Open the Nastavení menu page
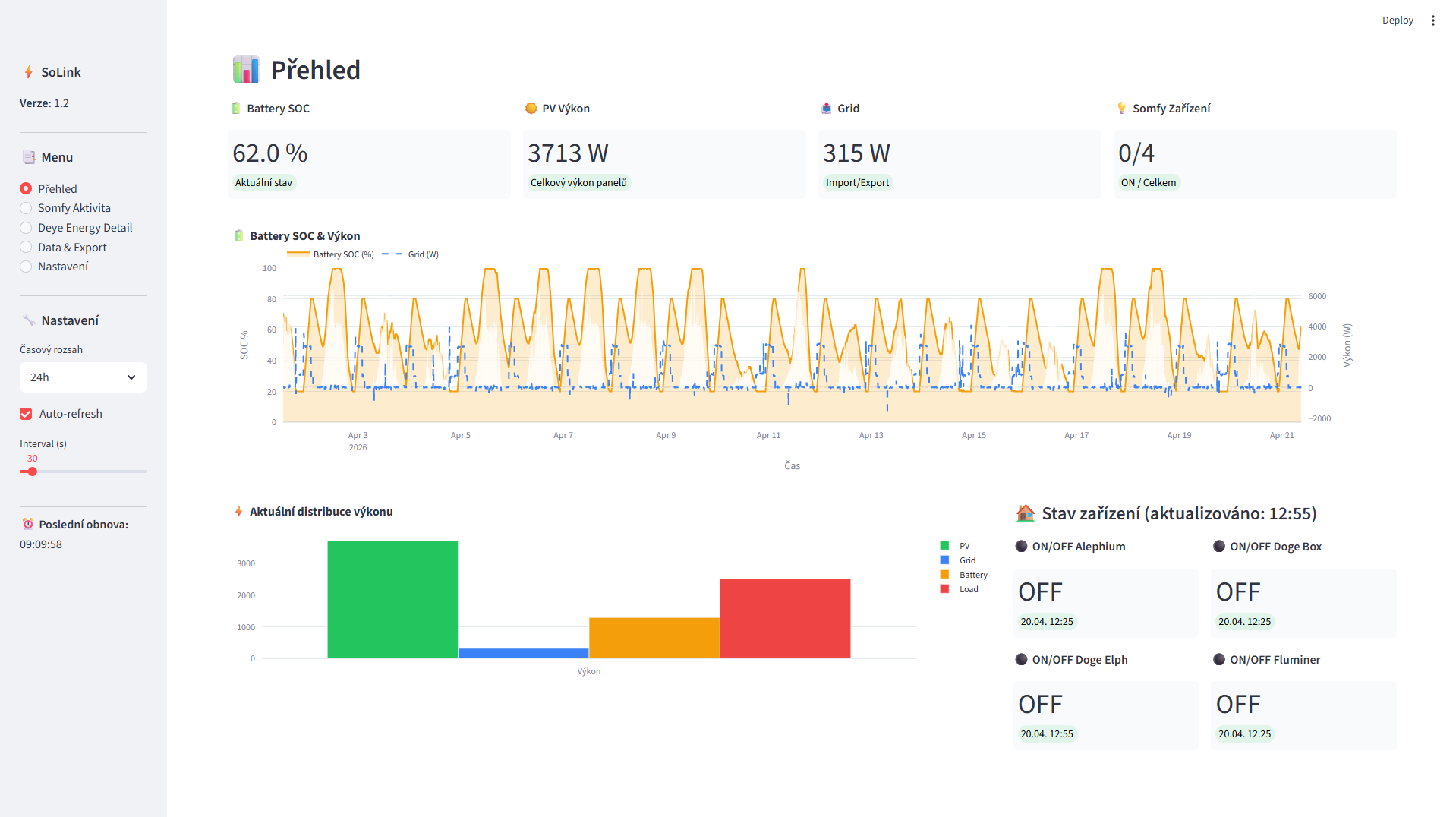 pyautogui.click(x=26, y=267)
